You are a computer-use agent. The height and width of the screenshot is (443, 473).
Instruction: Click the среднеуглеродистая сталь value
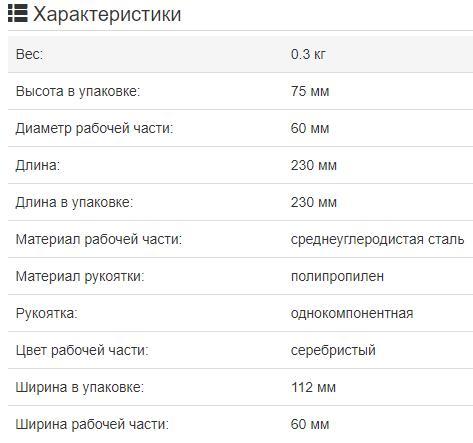coord(377,239)
